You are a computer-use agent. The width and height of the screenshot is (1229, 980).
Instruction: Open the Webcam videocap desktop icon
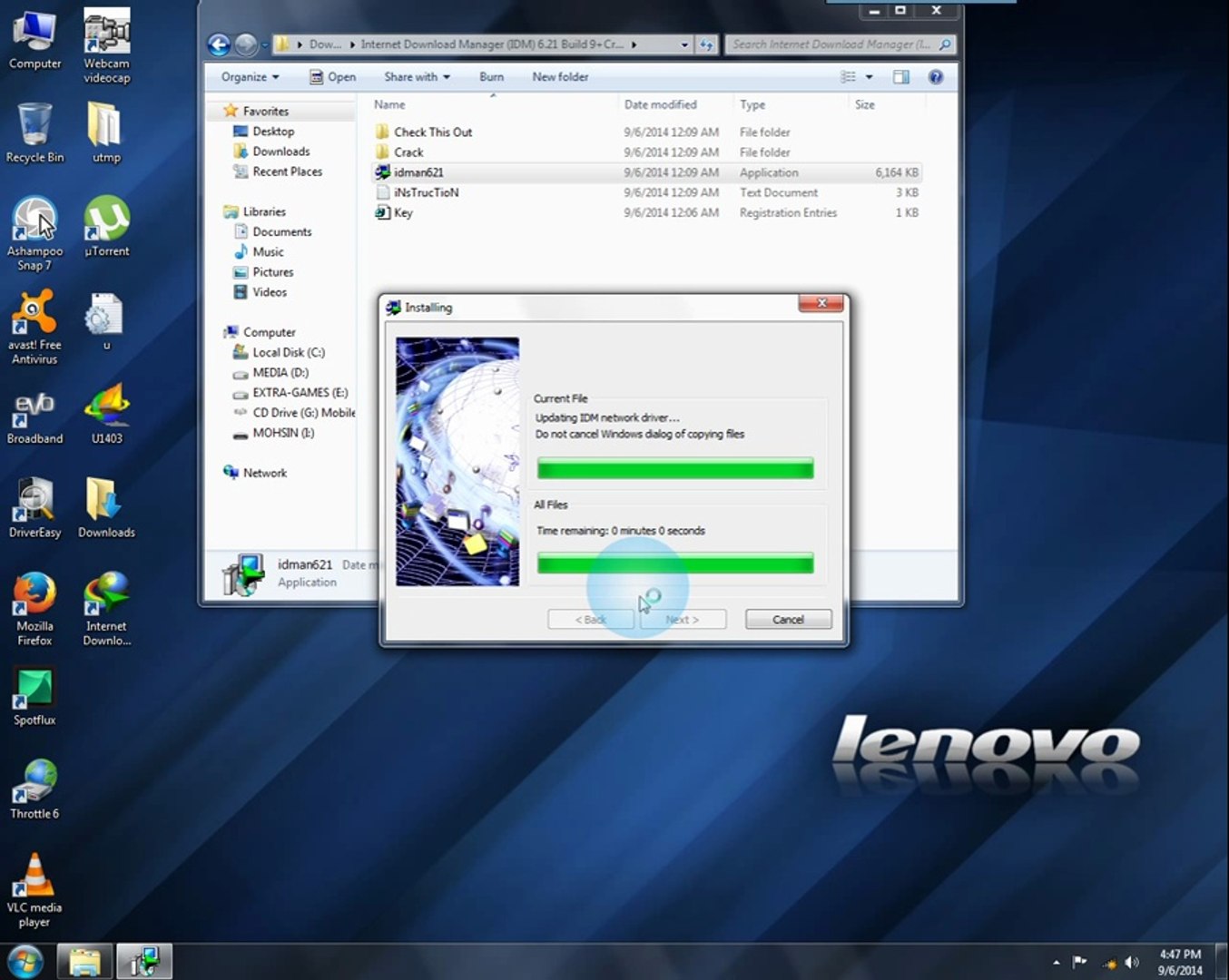(106, 45)
